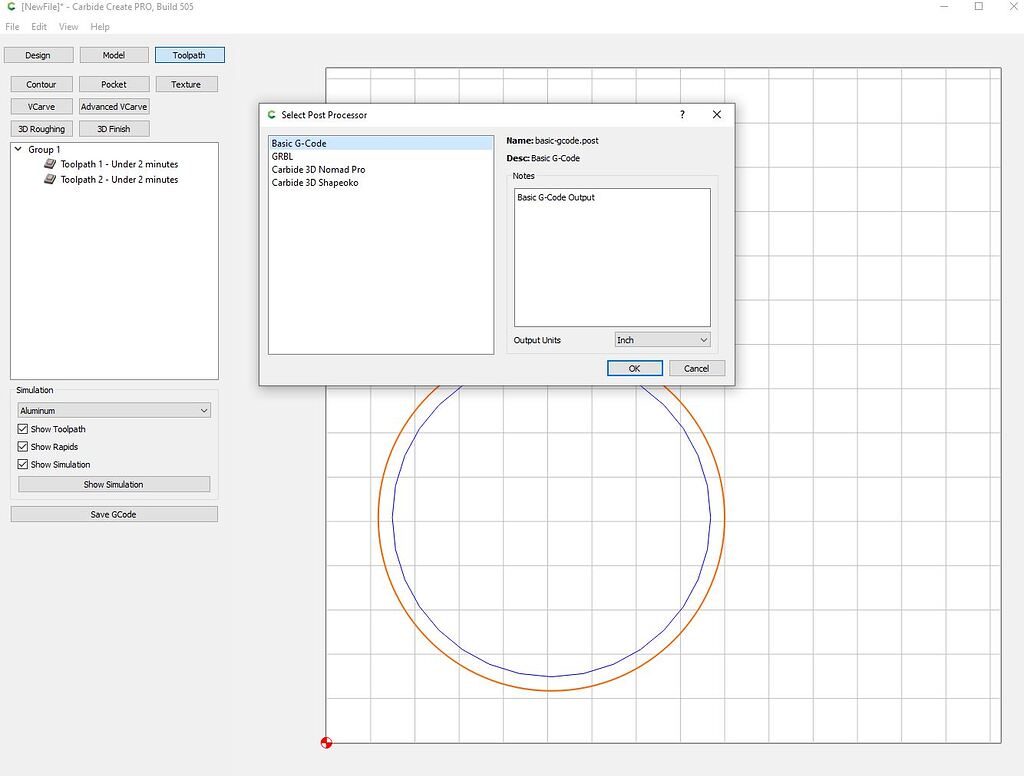Select the Pocket toolpath tool
The height and width of the screenshot is (776, 1024).
pyautogui.click(x=114, y=84)
